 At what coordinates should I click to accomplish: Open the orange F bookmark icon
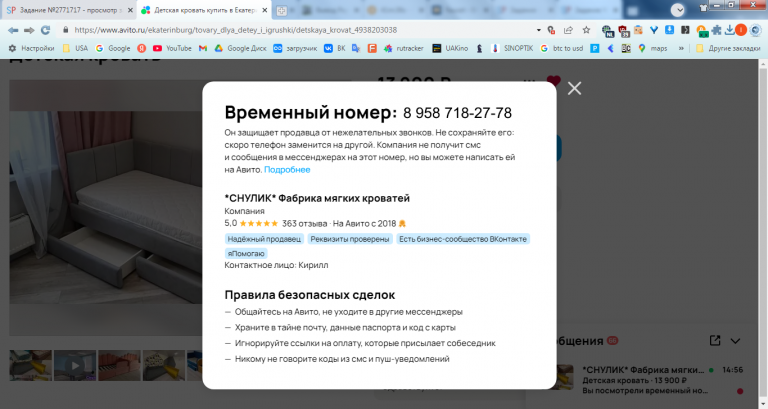(372, 48)
